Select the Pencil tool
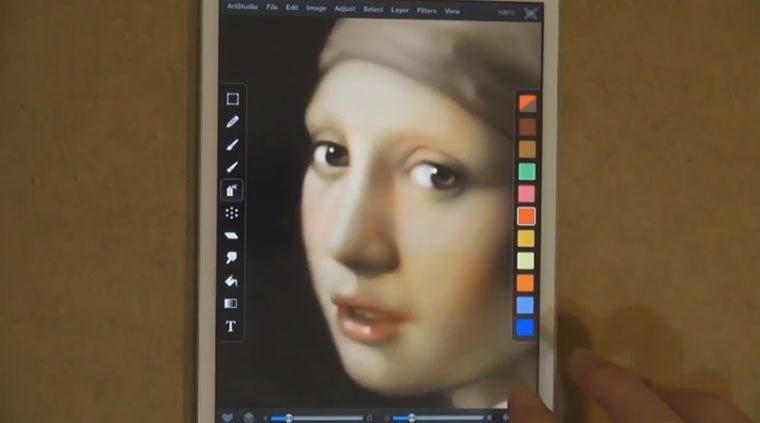Viewport: 760px width, 423px height. [x=232, y=122]
